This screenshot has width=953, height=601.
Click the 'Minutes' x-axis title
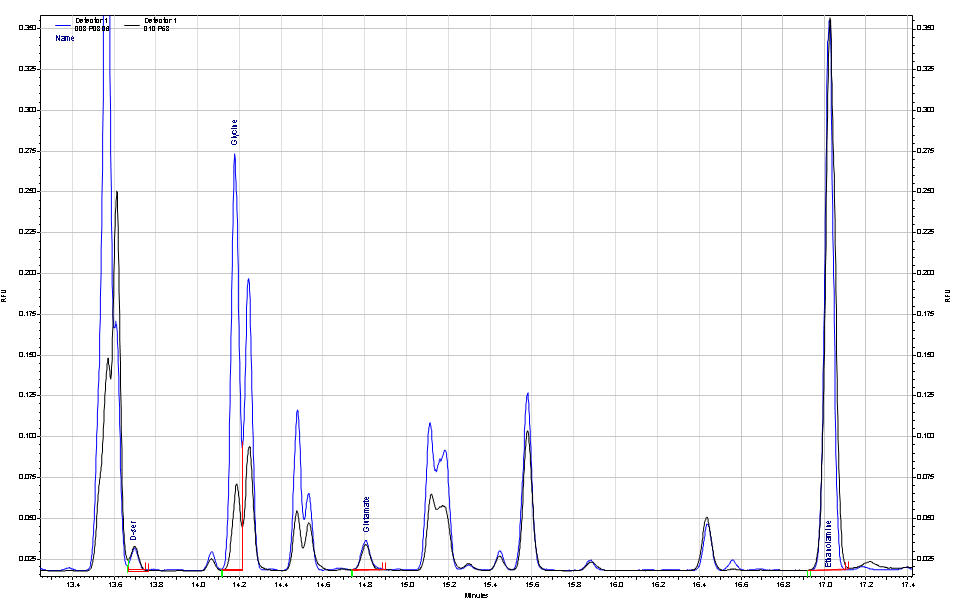[x=476, y=596]
